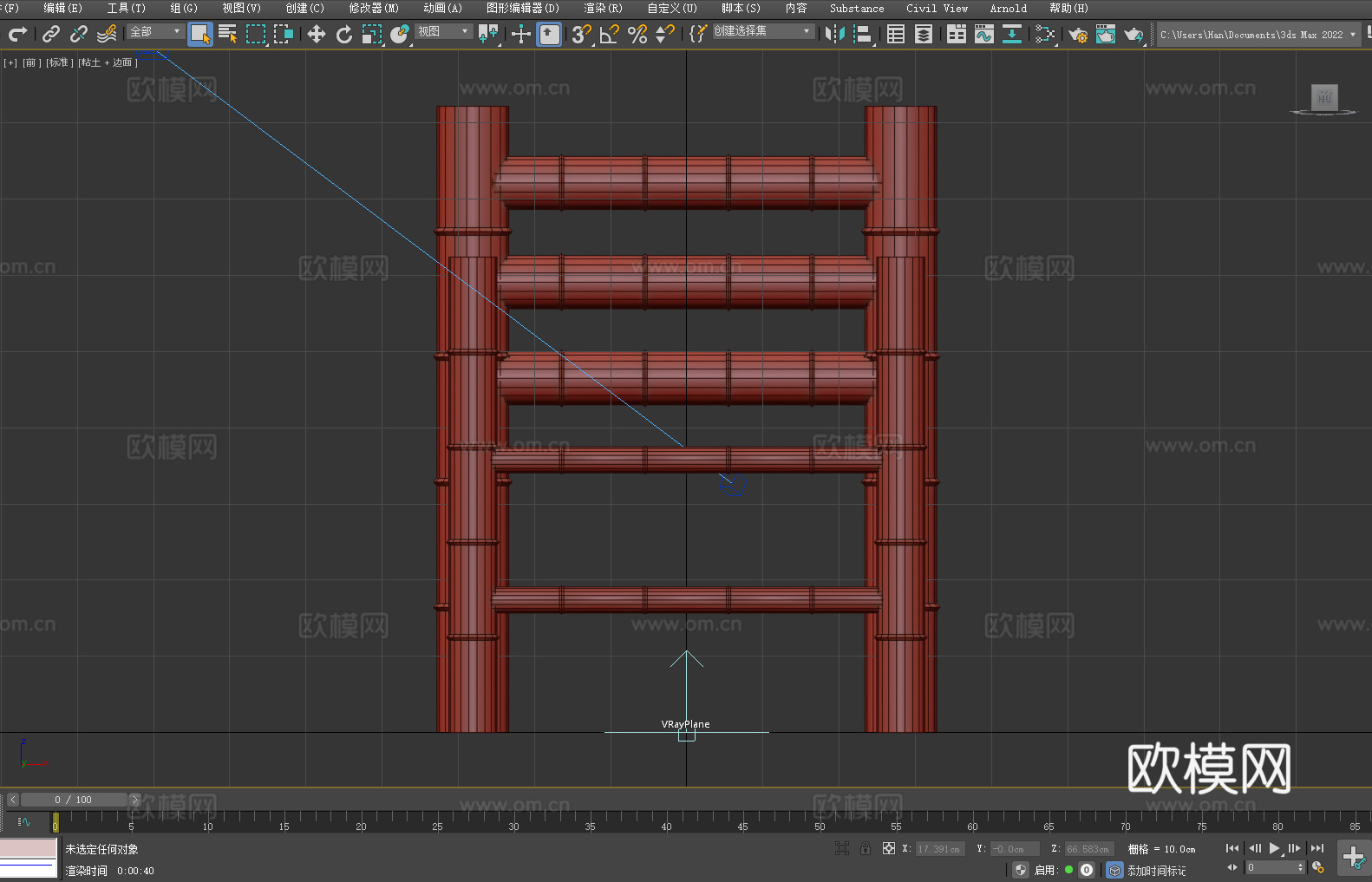Screen dimensions: 1372x882
Task: Toggle keyboard shortcut override button
Action: point(550,34)
